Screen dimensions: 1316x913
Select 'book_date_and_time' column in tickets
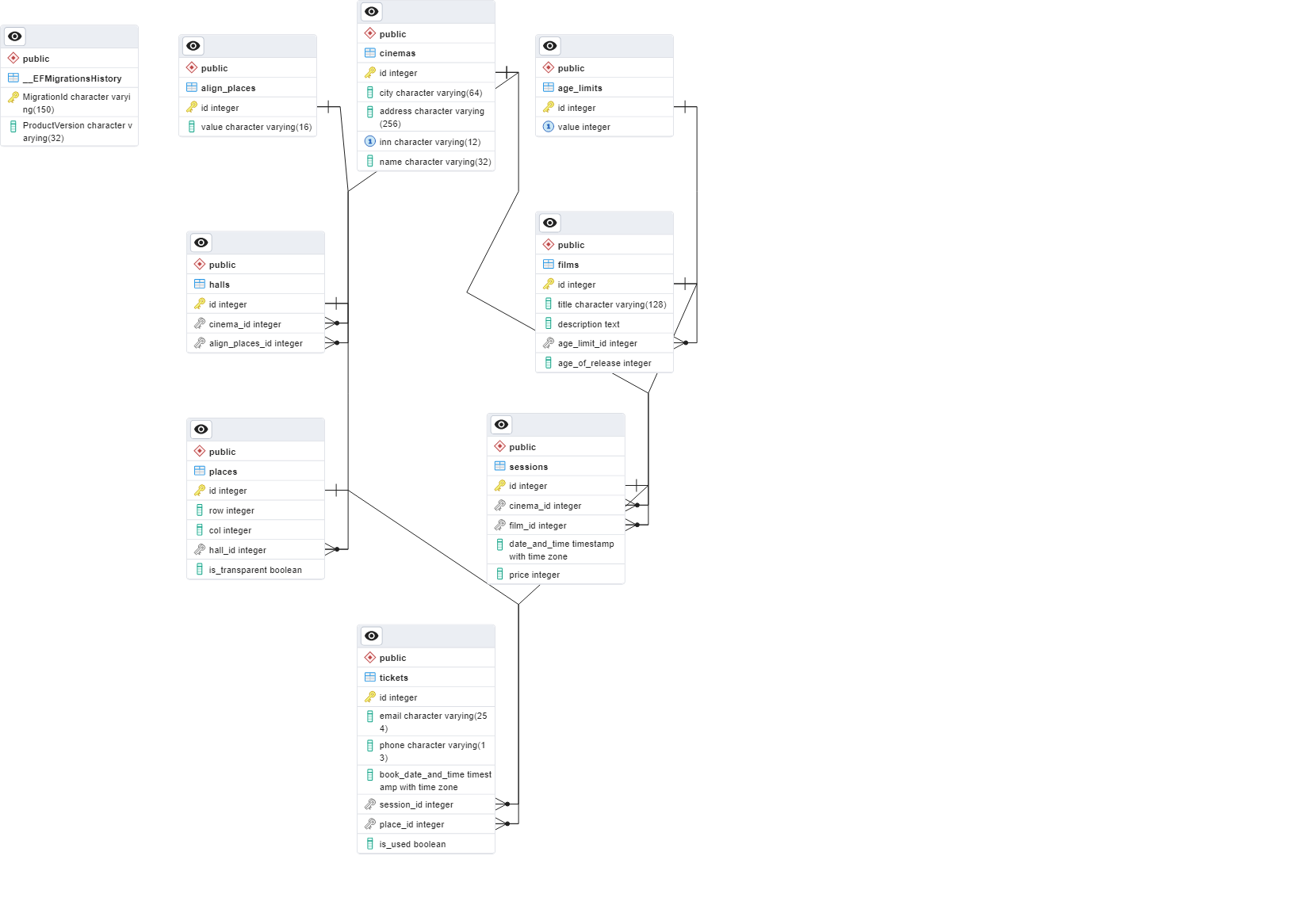tap(426, 781)
